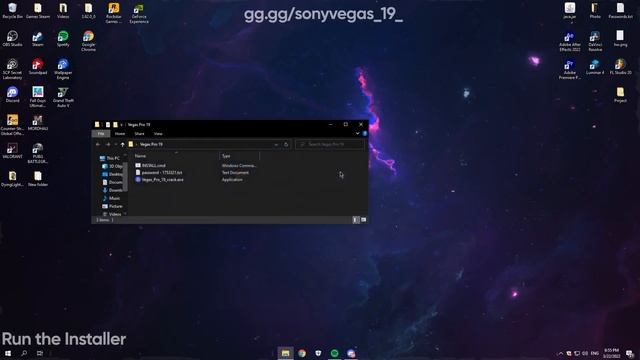Select the Luminar 4 desktop shortcut

coord(595,67)
